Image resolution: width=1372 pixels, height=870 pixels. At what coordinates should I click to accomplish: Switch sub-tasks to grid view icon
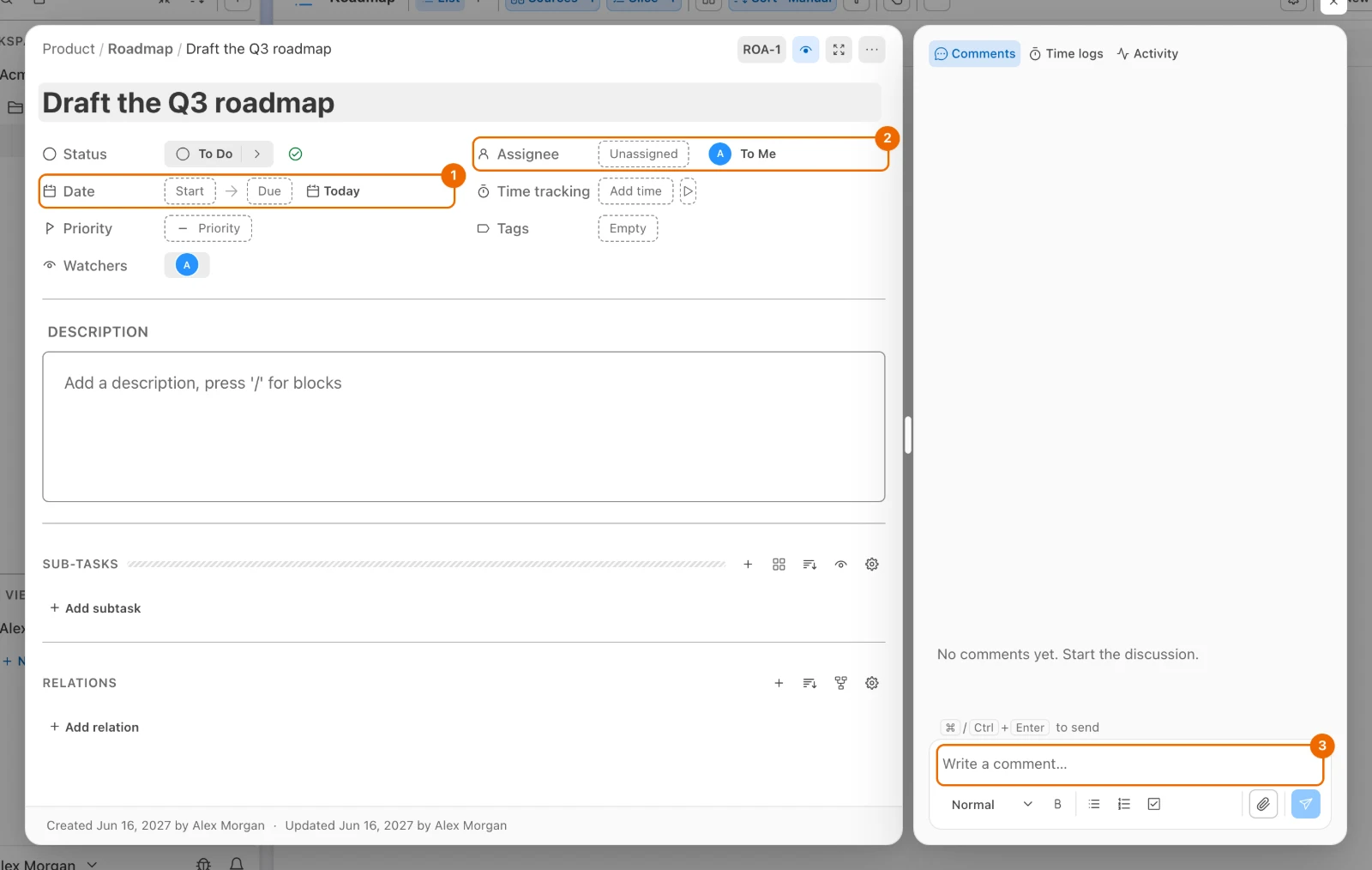[779, 565]
